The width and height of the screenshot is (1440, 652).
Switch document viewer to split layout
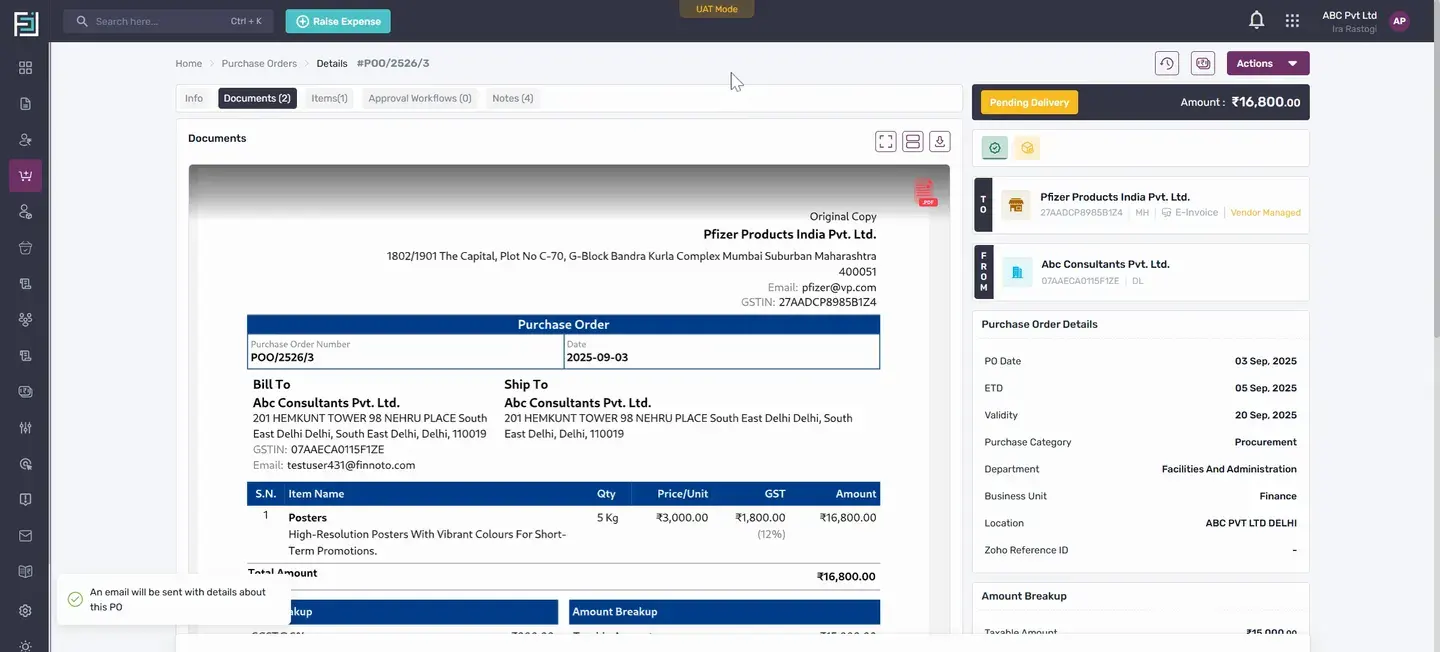(x=913, y=142)
